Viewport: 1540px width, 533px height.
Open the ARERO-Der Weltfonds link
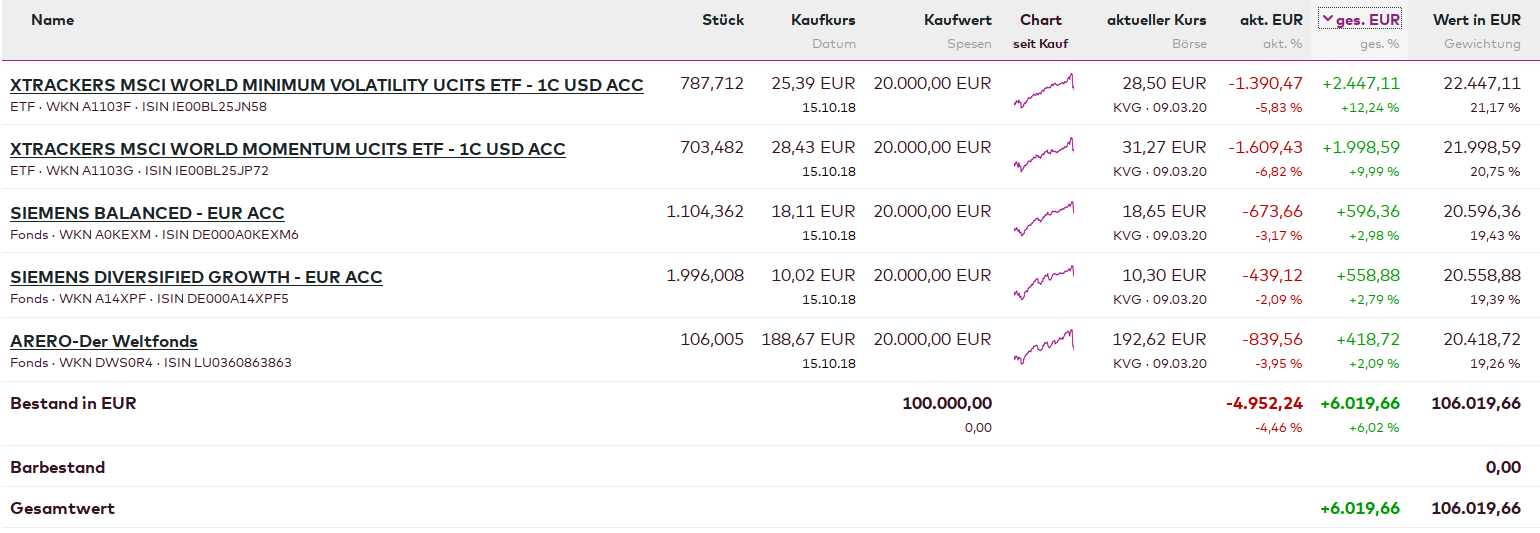tap(104, 341)
